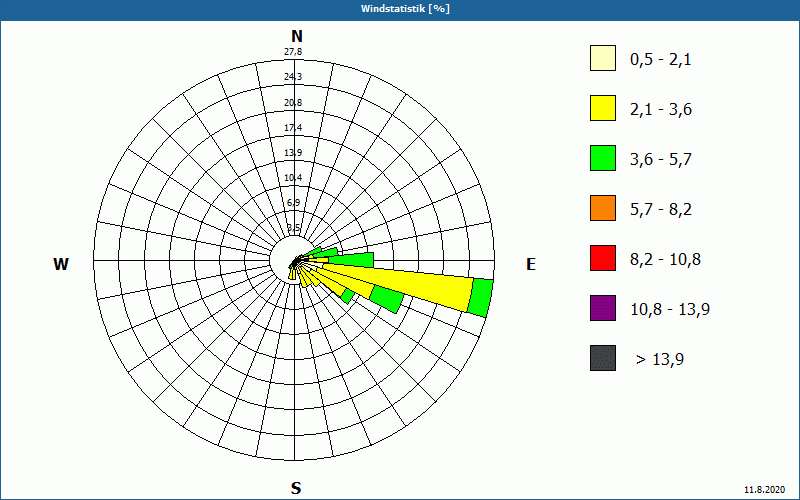Click the E compass label

coord(531,264)
